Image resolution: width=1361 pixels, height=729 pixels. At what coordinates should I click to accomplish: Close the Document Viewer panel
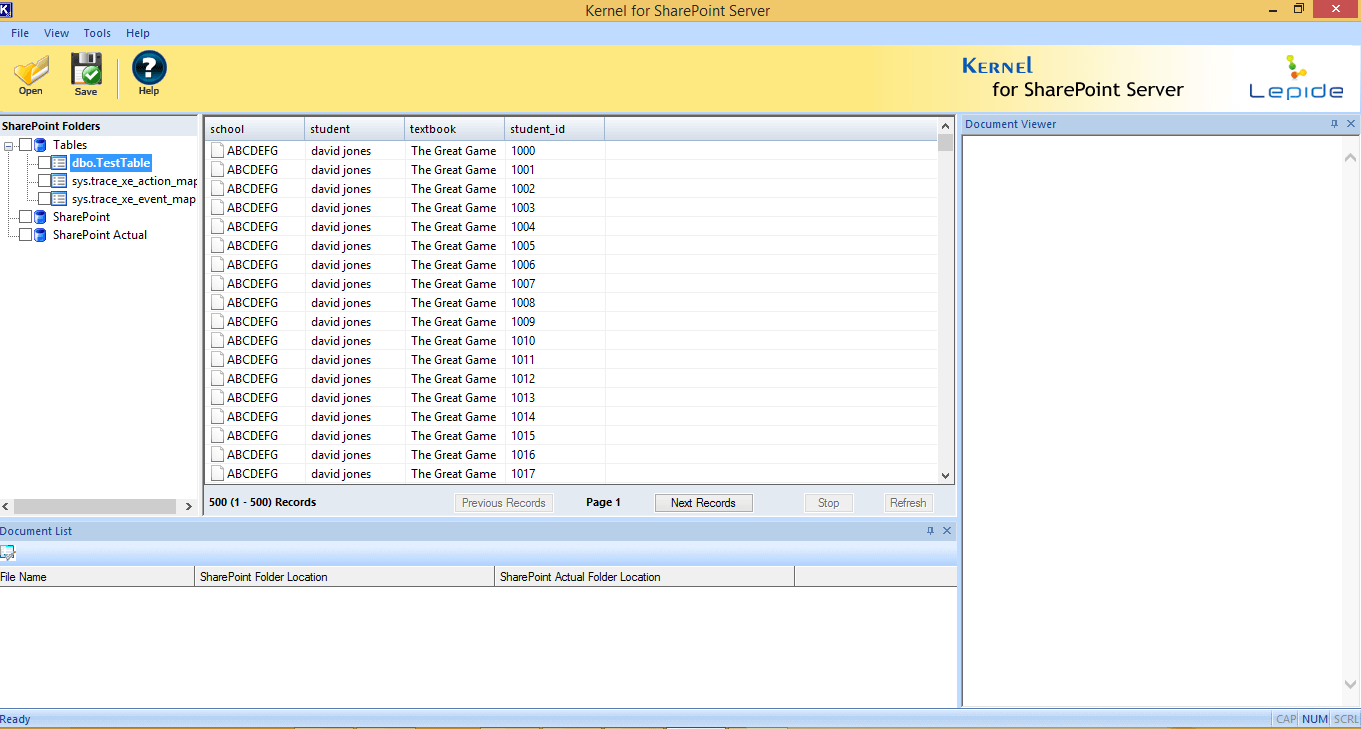1351,124
